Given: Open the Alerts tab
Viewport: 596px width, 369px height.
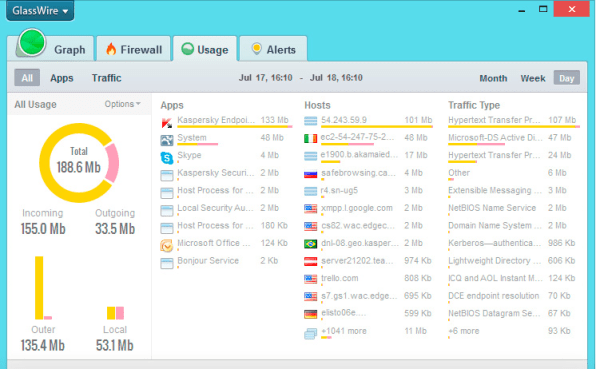Looking at the screenshot, I should coord(273,49).
